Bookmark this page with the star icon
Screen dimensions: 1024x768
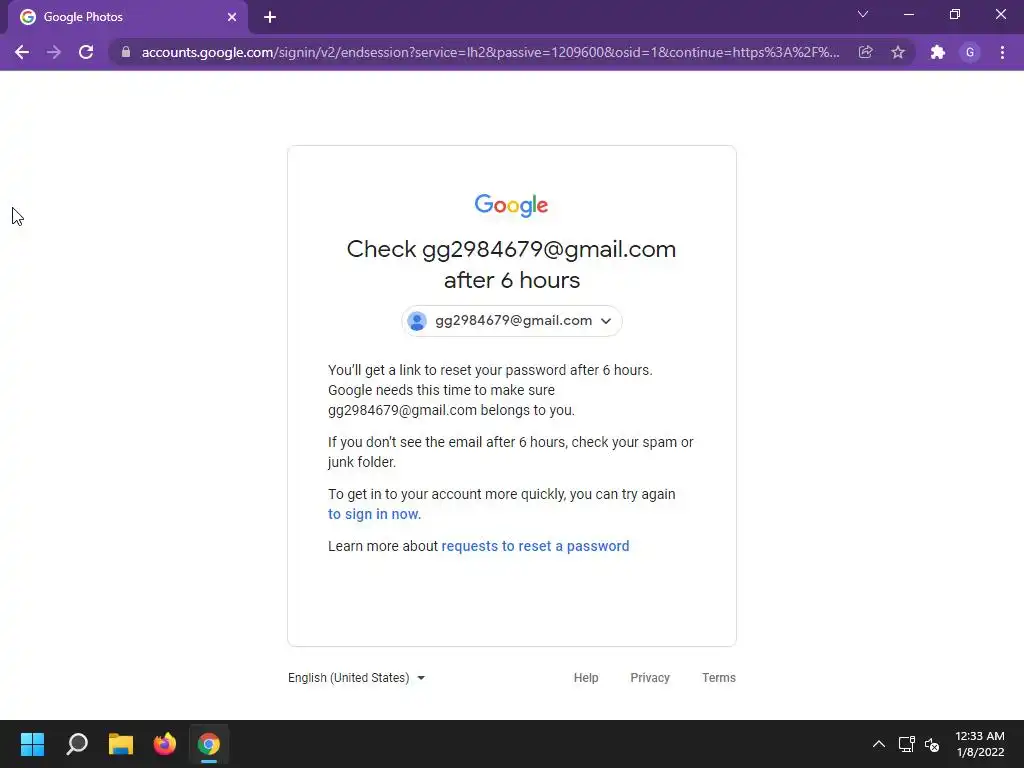898,52
